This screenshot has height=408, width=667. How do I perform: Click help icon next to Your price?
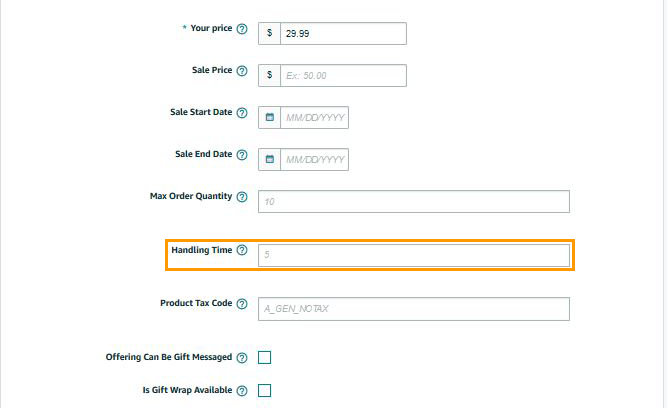tap(242, 29)
